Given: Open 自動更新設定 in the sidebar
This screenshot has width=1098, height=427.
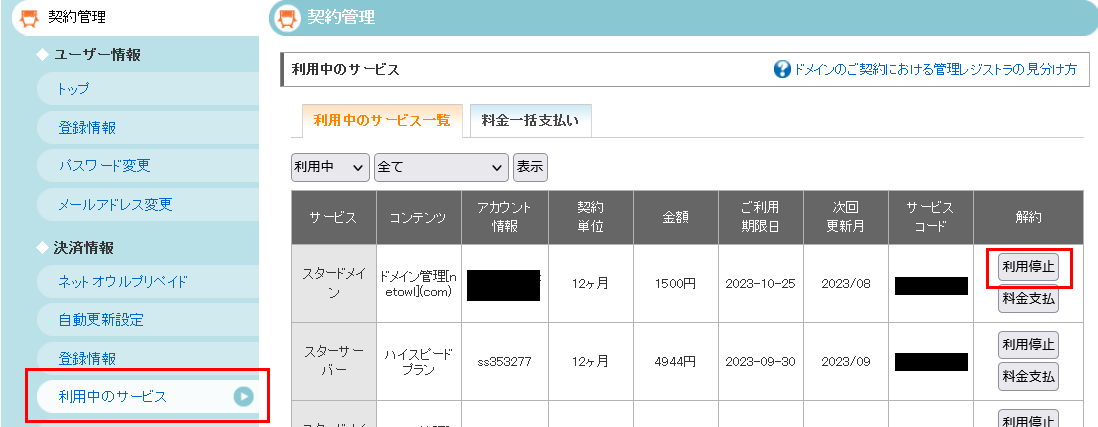Looking at the screenshot, I should [100, 320].
